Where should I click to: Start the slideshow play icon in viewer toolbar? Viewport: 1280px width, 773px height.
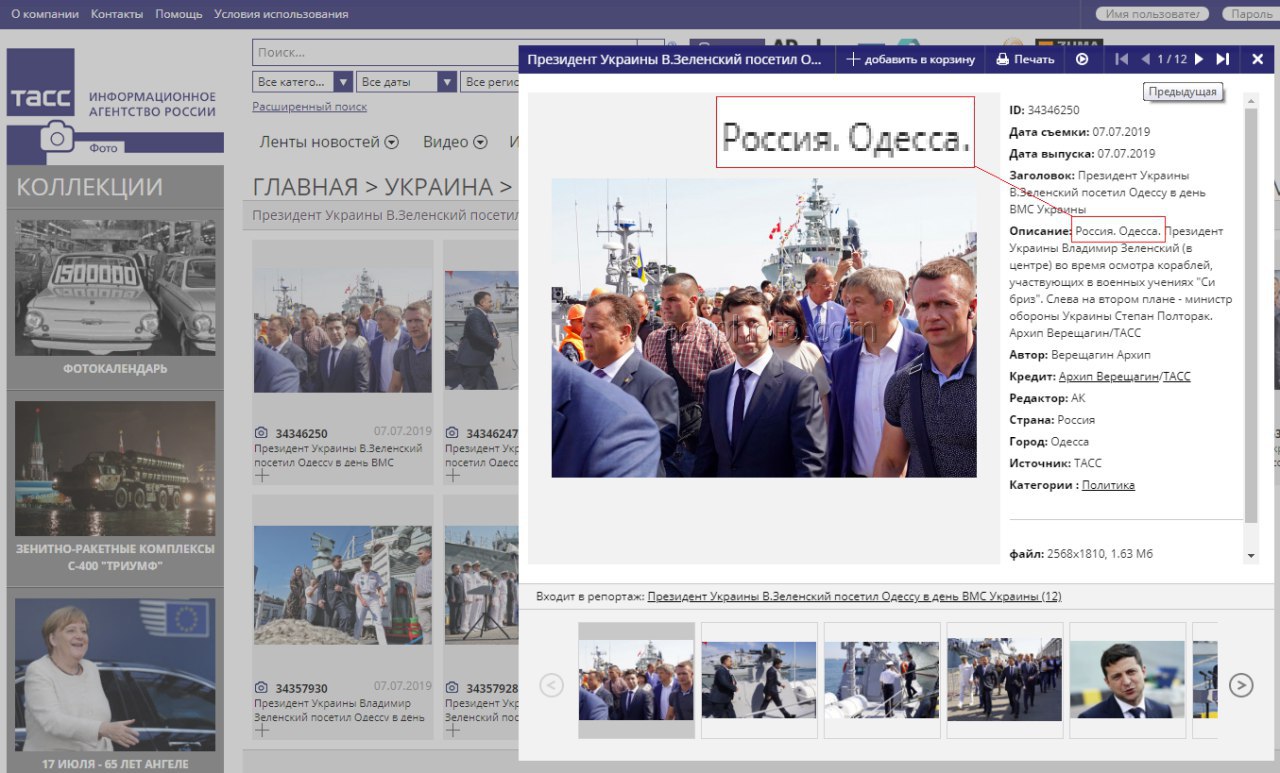point(1082,59)
